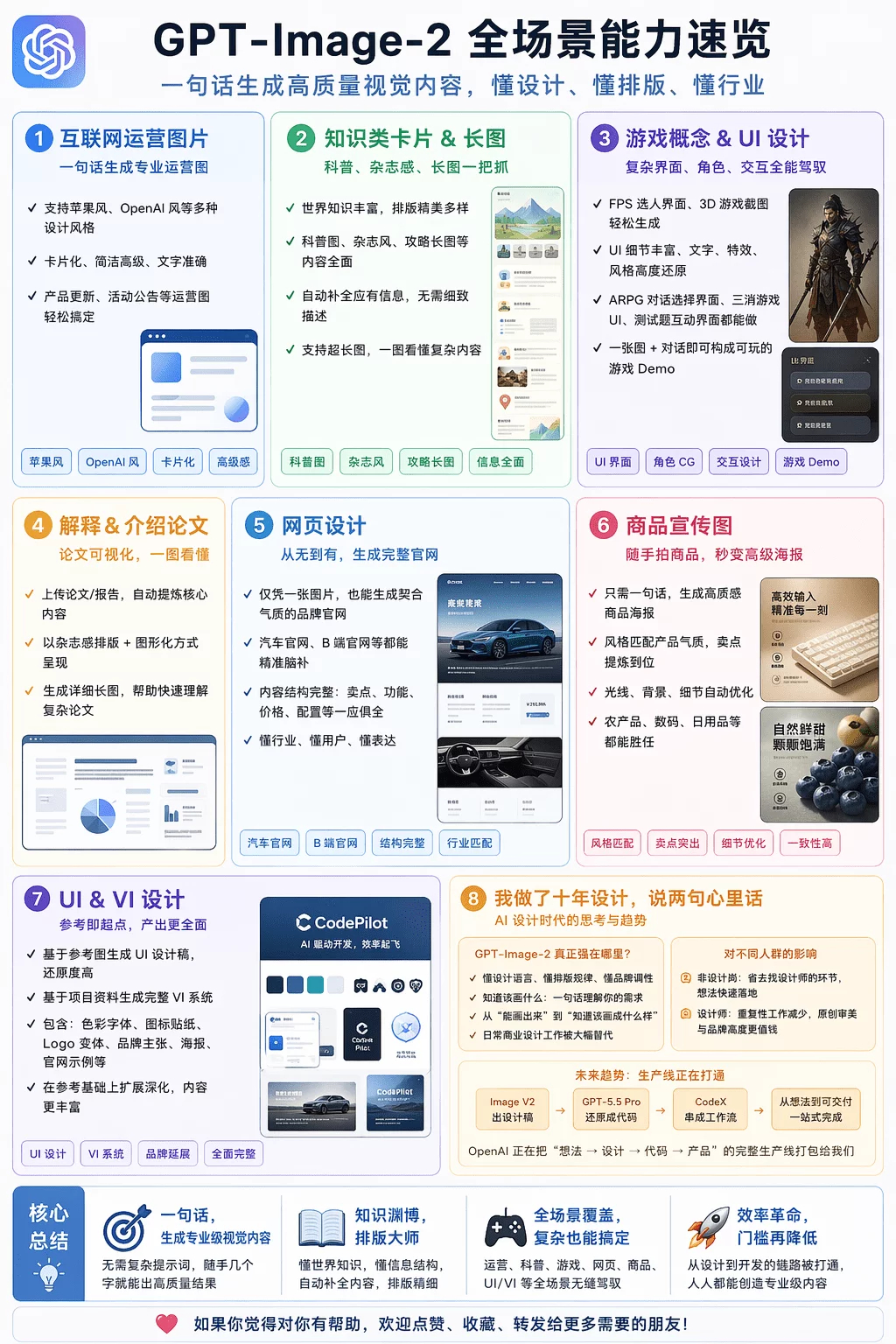Screen dimensions: 896x1344
Task: Open the armored warrior character image
Action: tap(834, 265)
